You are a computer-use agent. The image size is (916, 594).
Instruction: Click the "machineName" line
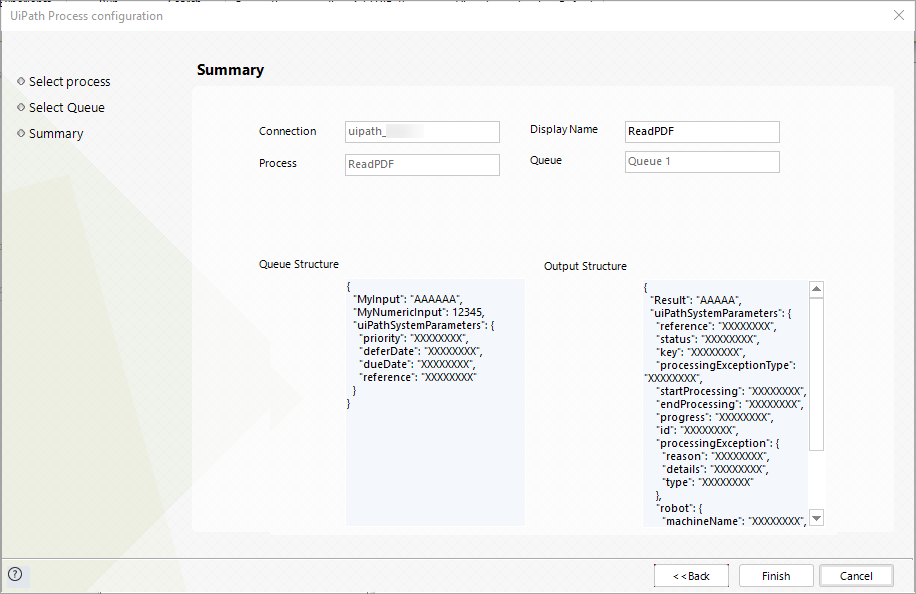point(734,521)
